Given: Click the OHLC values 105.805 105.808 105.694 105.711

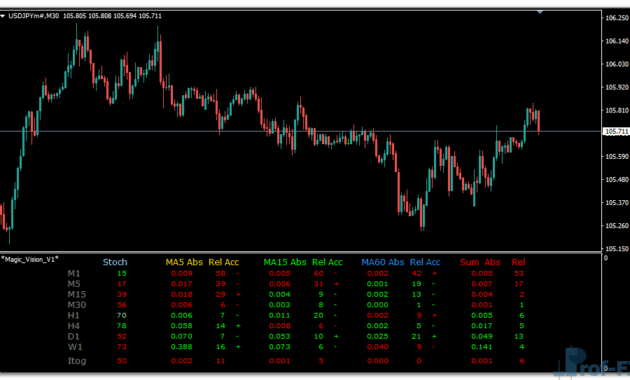Looking at the screenshot, I should click(x=112, y=16).
